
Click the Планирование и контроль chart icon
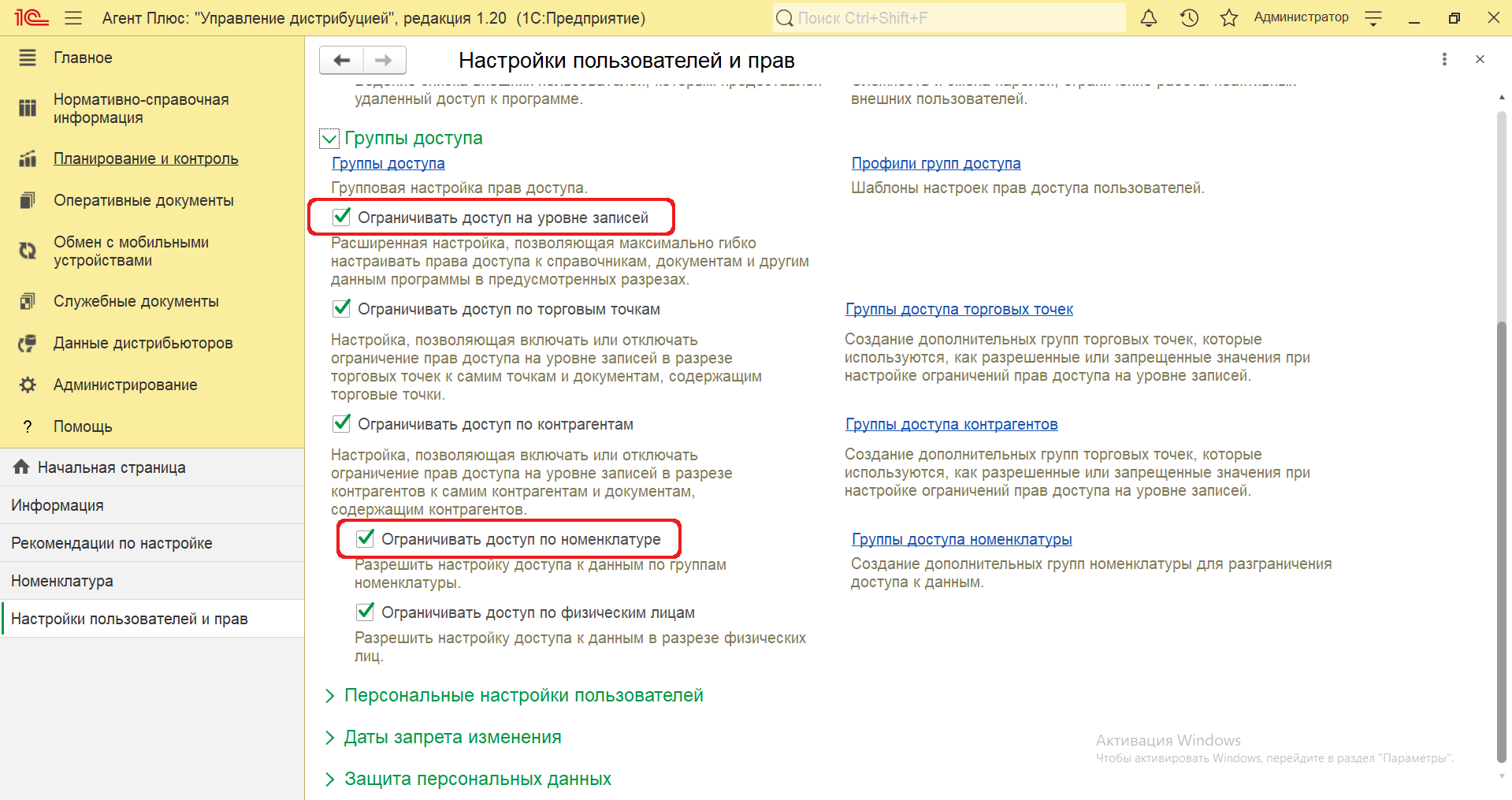(x=28, y=158)
